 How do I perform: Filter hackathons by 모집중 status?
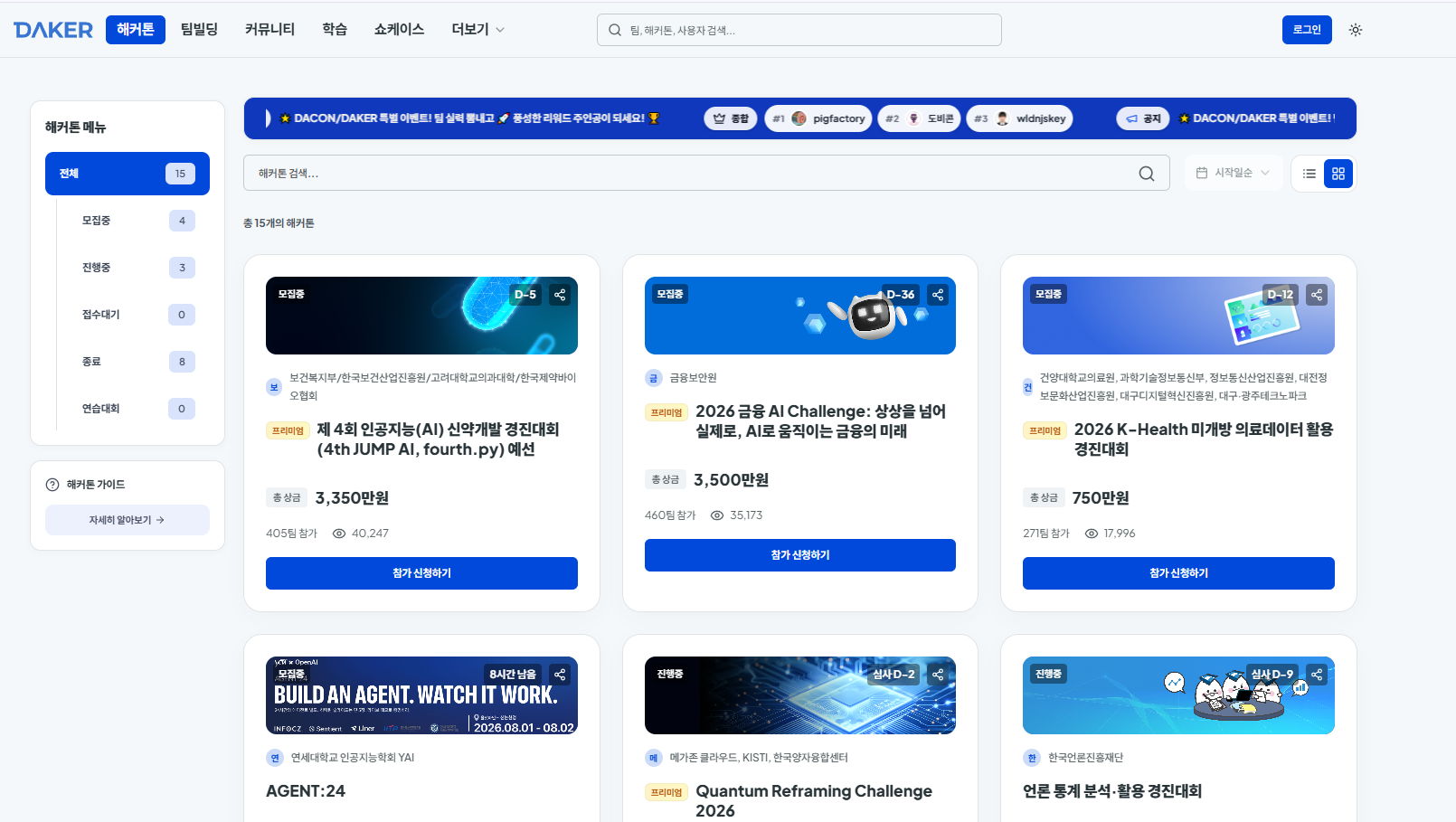coord(136,221)
